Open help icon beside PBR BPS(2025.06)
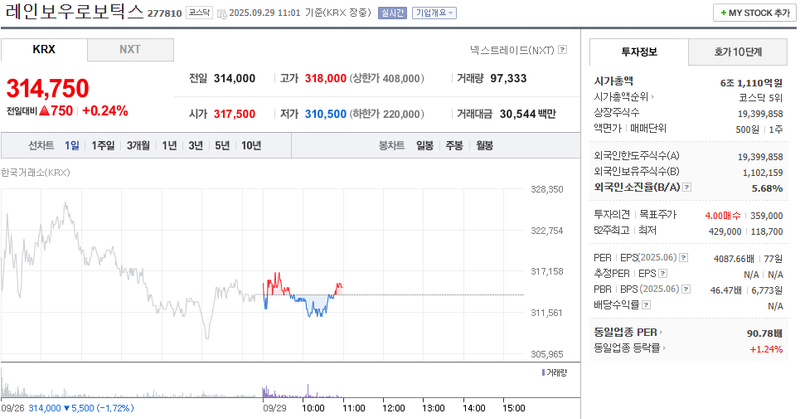The image size is (800, 419). 686,289
